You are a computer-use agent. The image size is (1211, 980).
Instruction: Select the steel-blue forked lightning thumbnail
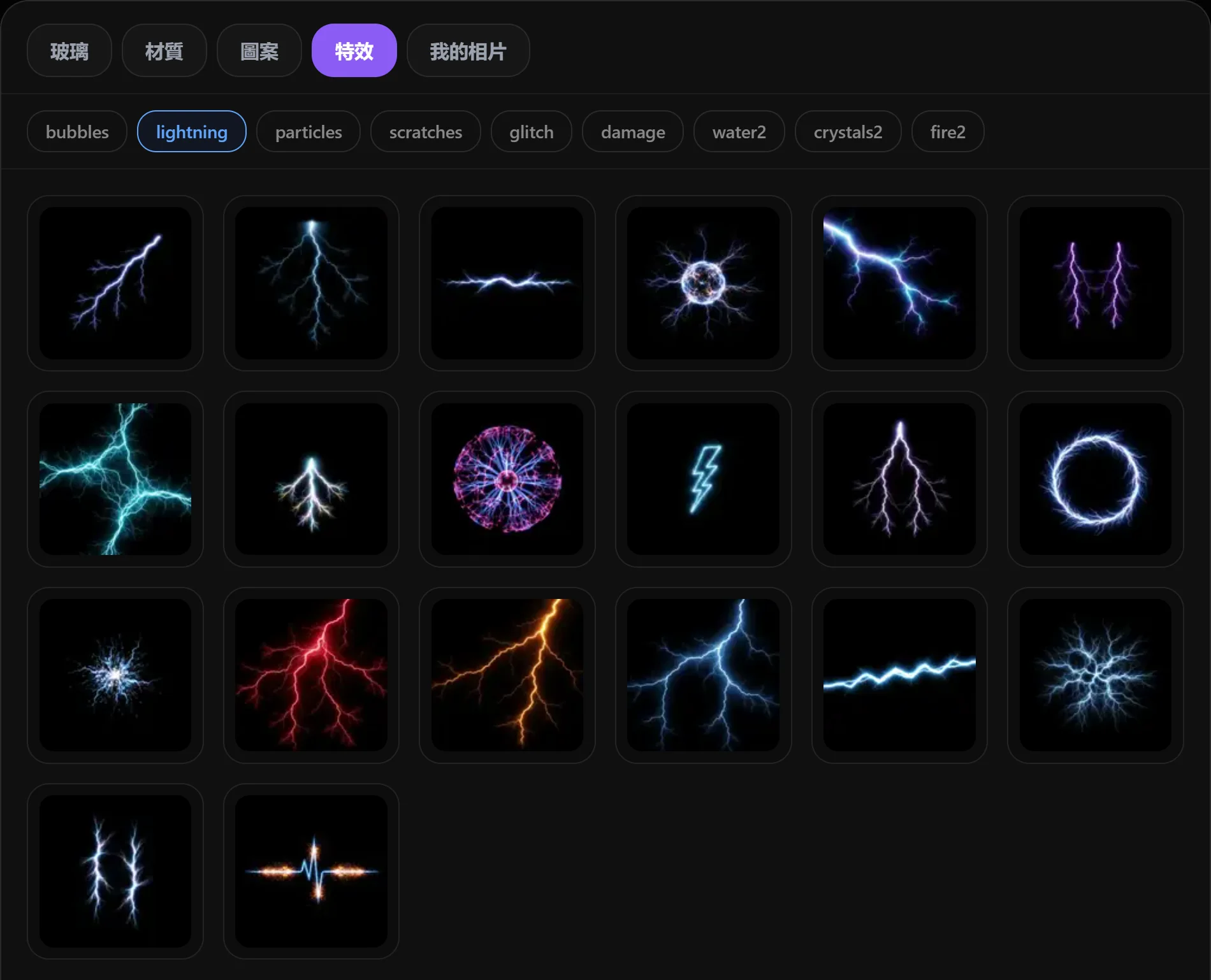[704, 675]
